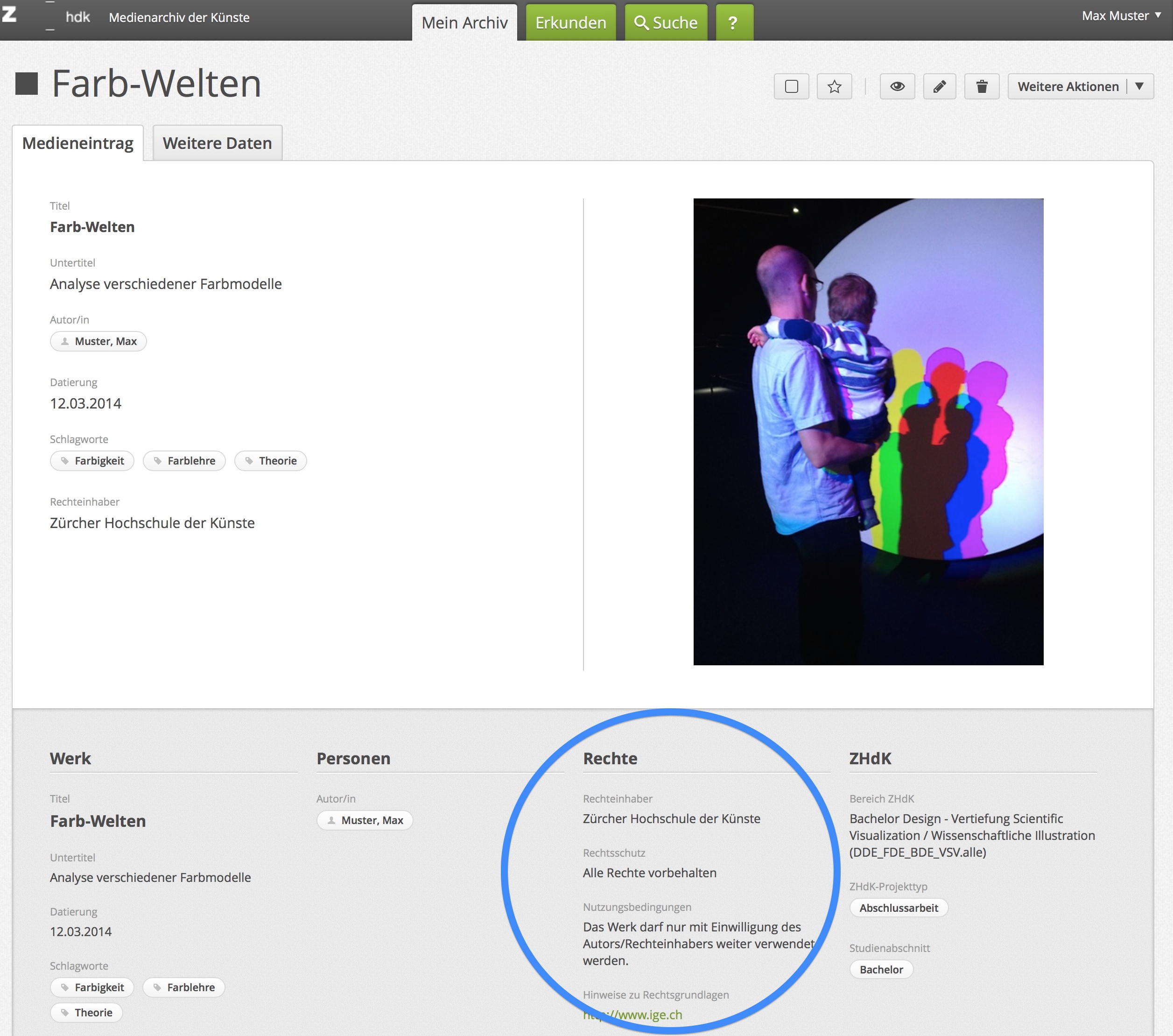Screen dimensions: 1173x1036
Task: Click the Farb-Welten preview image
Action: (x=868, y=431)
